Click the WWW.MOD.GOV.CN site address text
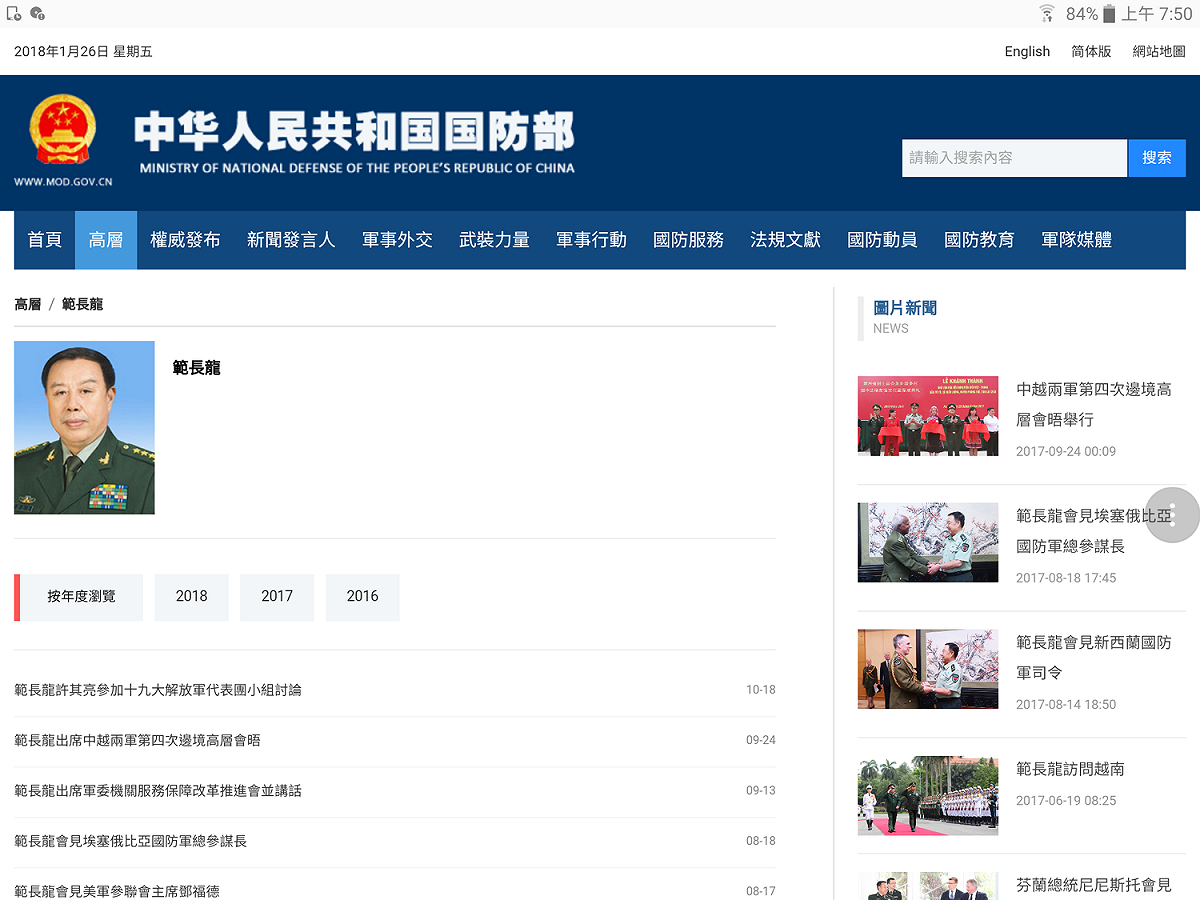 pos(63,182)
